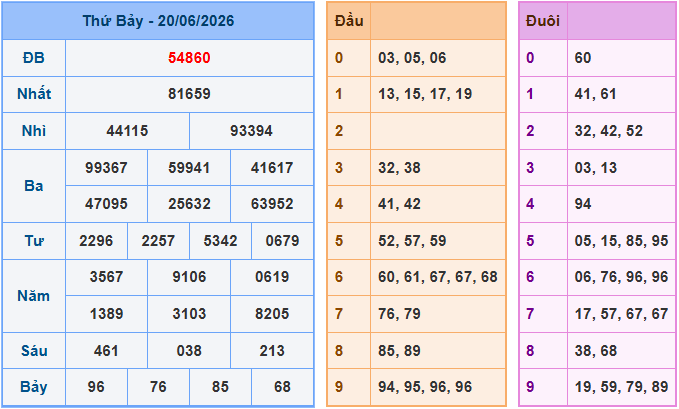Select Đuôi values "38, 68"
679x409 pixels.
click(596, 351)
